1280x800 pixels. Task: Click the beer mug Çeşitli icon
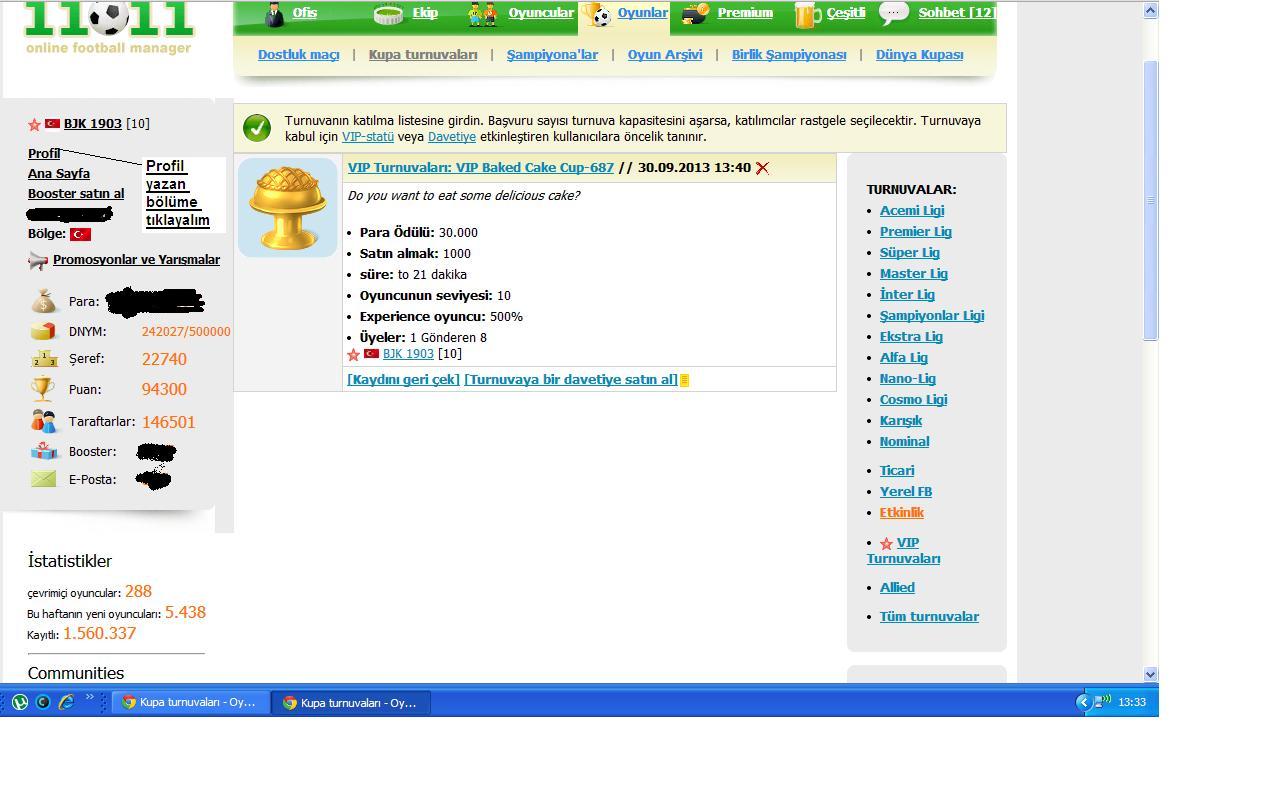[805, 14]
